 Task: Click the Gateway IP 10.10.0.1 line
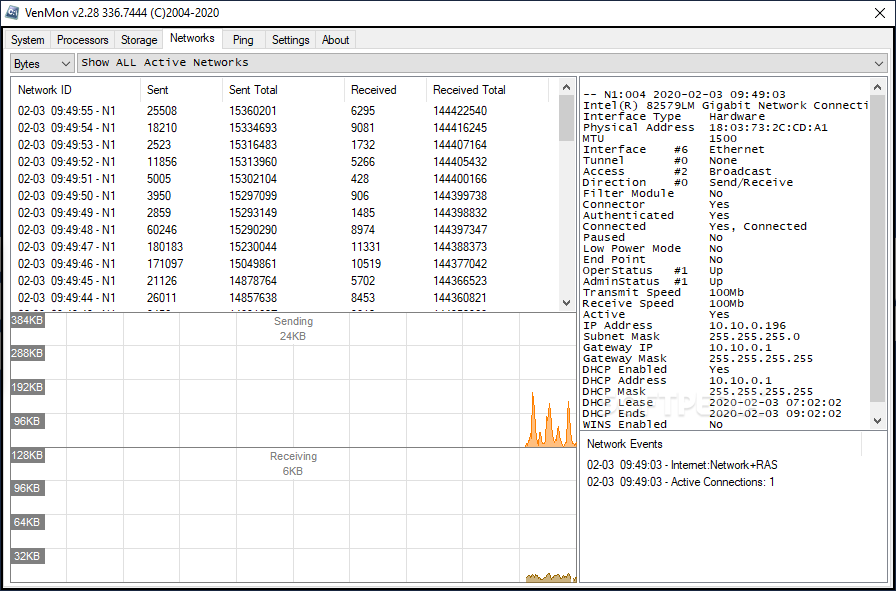(677, 348)
